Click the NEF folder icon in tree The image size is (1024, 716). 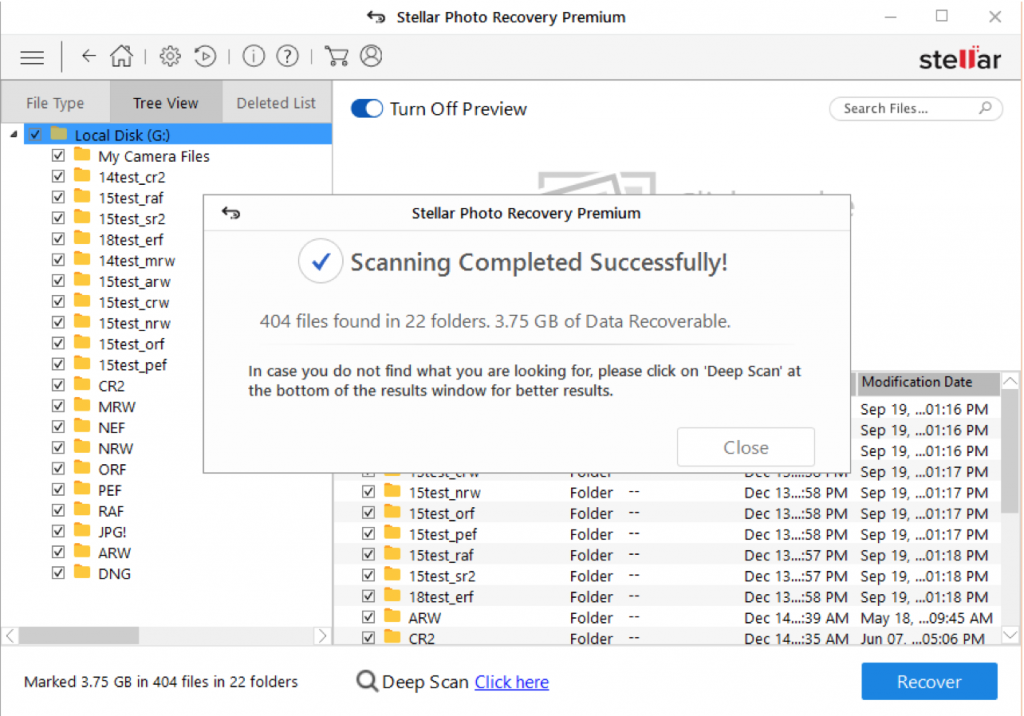82,427
